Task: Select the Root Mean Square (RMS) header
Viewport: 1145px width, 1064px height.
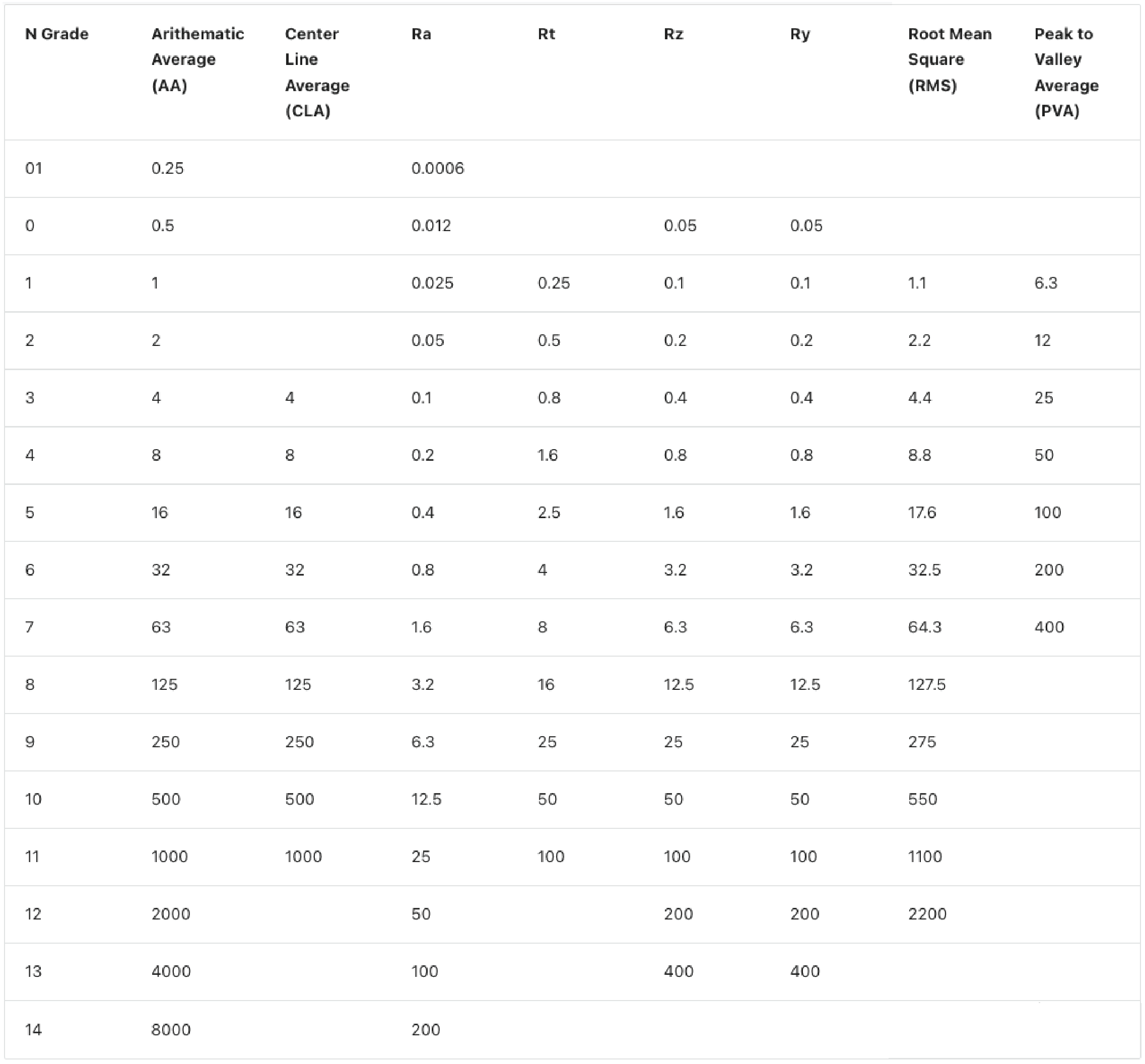Action: [x=949, y=59]
